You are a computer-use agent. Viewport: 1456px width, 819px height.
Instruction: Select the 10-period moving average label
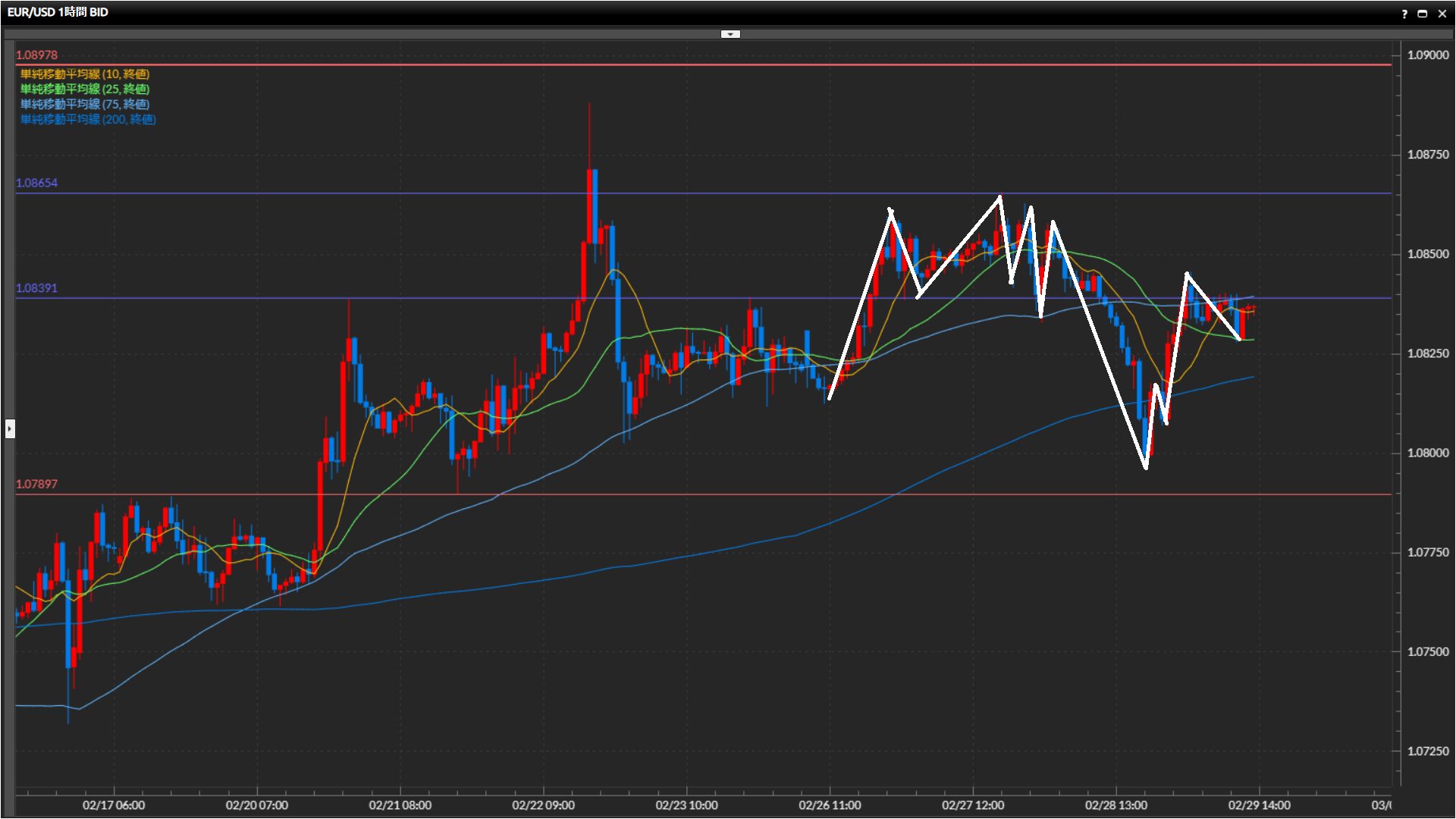[x=85, y=74]
